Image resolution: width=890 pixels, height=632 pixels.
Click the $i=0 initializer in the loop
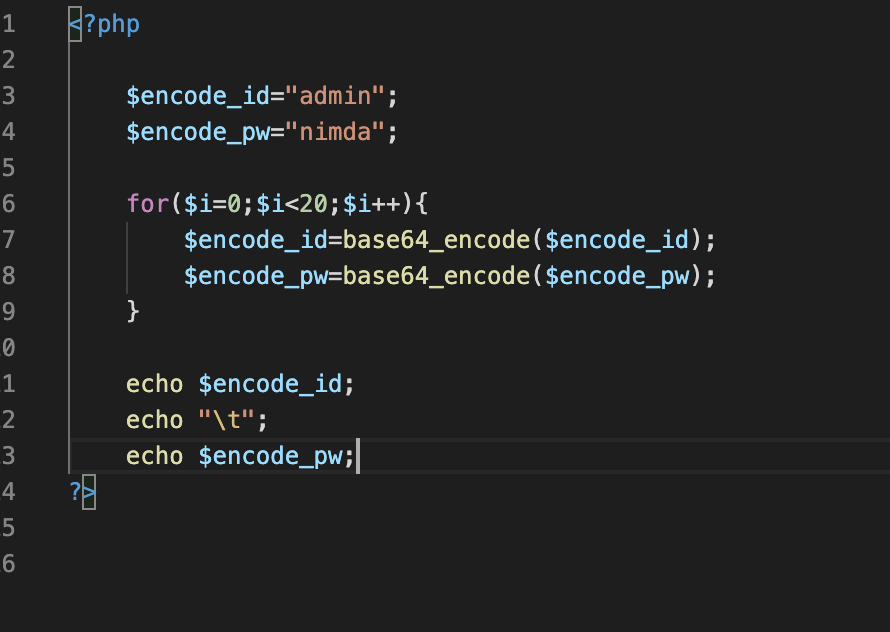point(212,204)
